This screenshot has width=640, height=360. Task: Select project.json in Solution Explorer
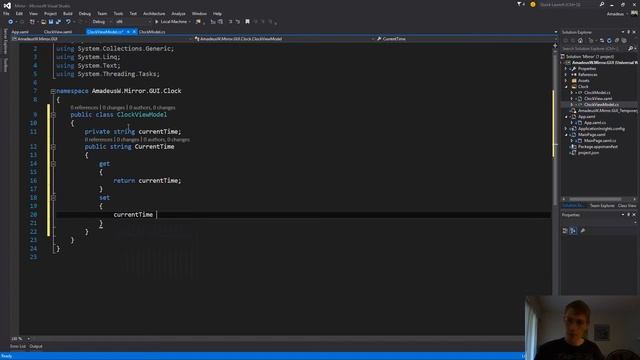click(x=589, y=153)
